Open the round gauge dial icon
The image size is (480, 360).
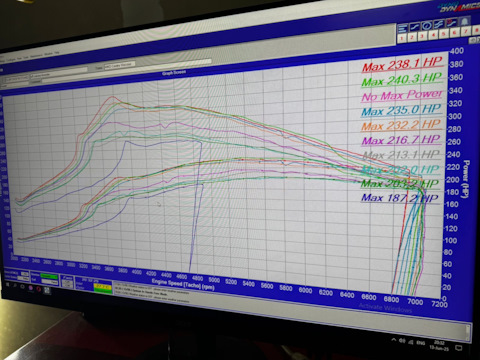(427, 25)
